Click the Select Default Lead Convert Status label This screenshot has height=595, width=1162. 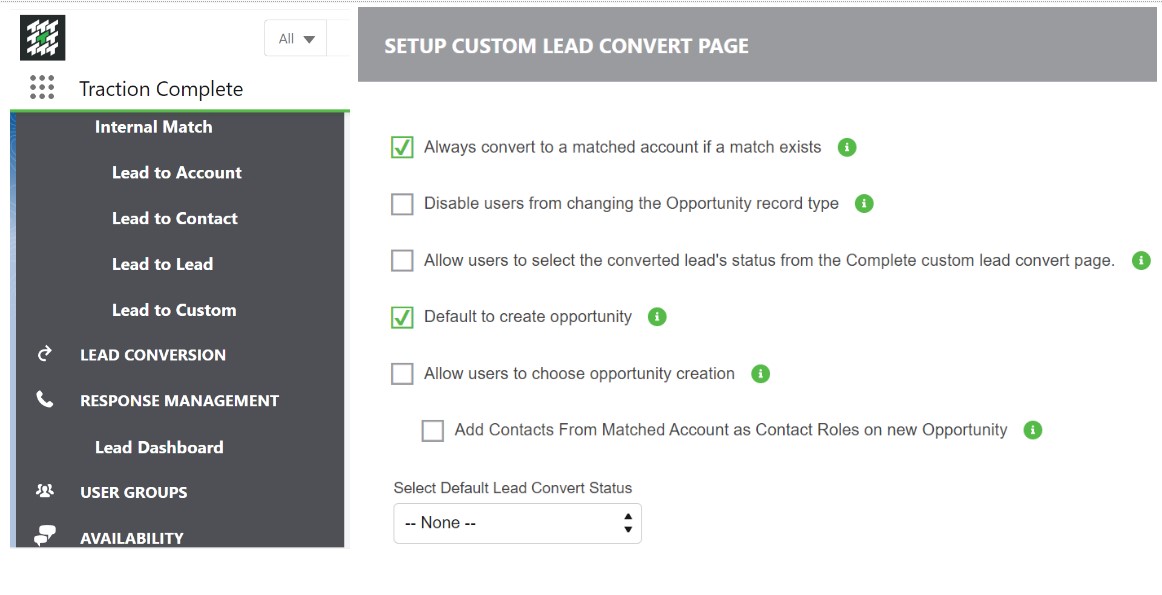click(x=513, y=488)
